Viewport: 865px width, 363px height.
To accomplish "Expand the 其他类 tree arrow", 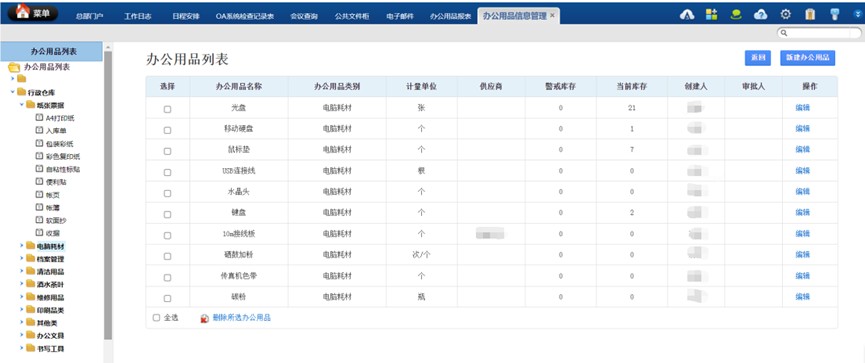I will pos(22,322).
